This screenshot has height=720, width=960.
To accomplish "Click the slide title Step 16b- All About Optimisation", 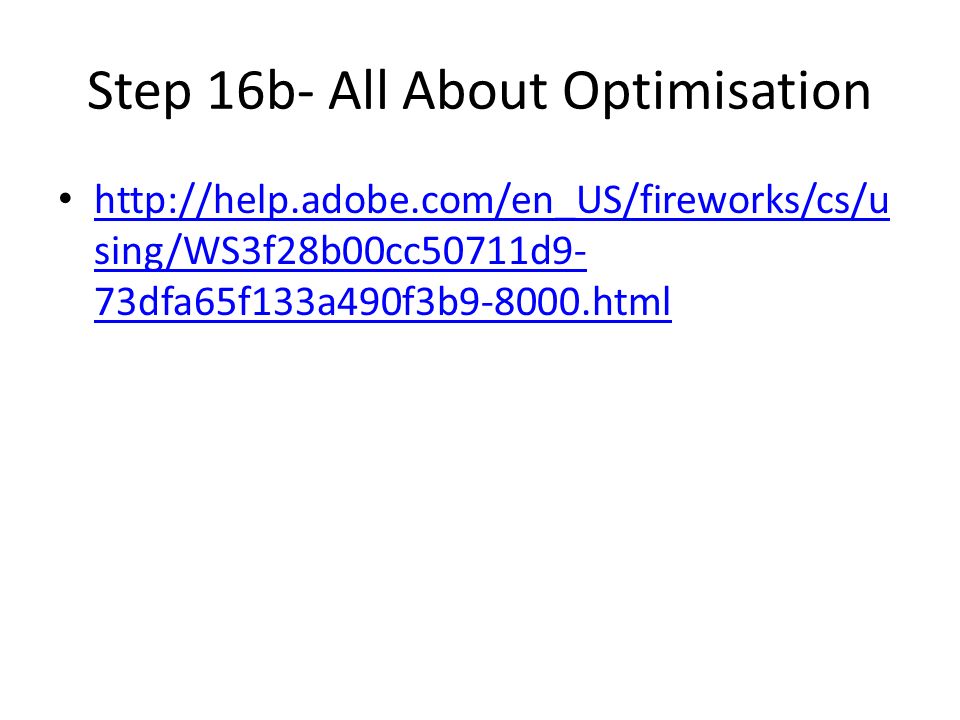I will point(479,92).
